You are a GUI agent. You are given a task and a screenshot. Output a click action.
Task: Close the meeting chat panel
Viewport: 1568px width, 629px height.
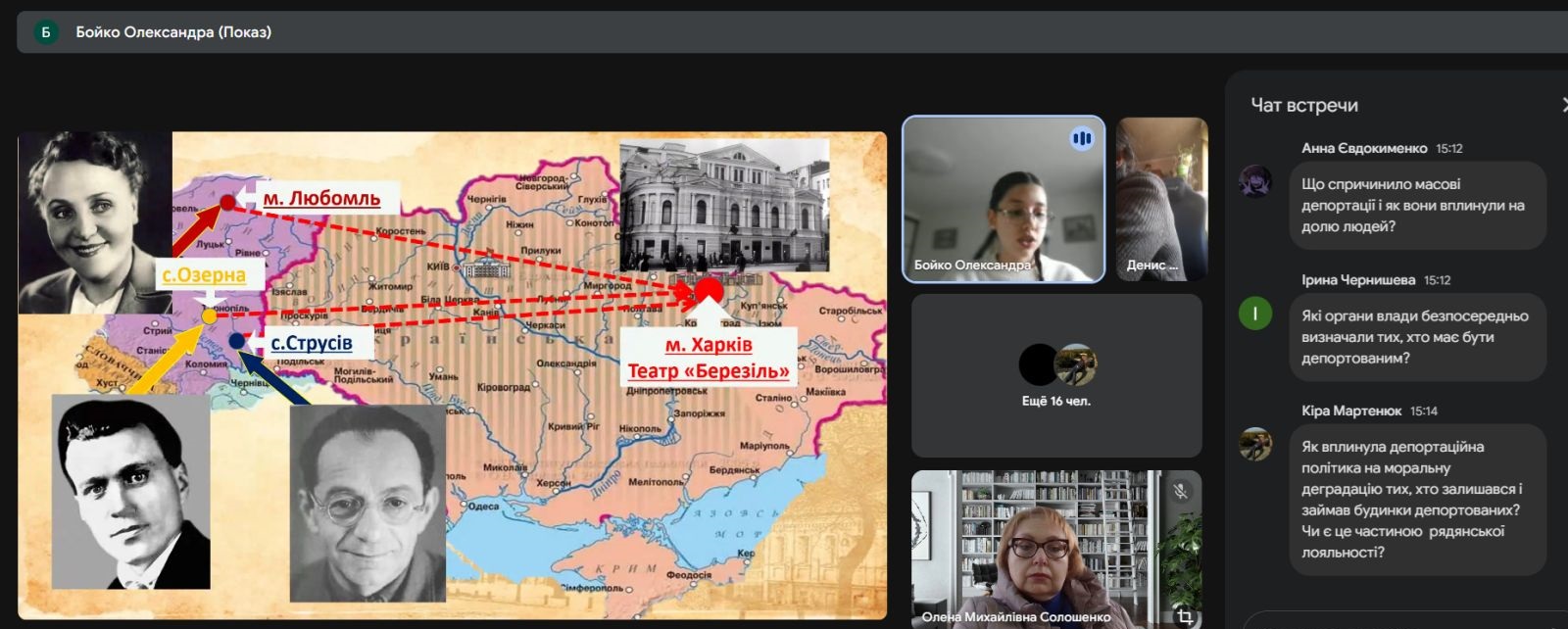(1564, 105)
